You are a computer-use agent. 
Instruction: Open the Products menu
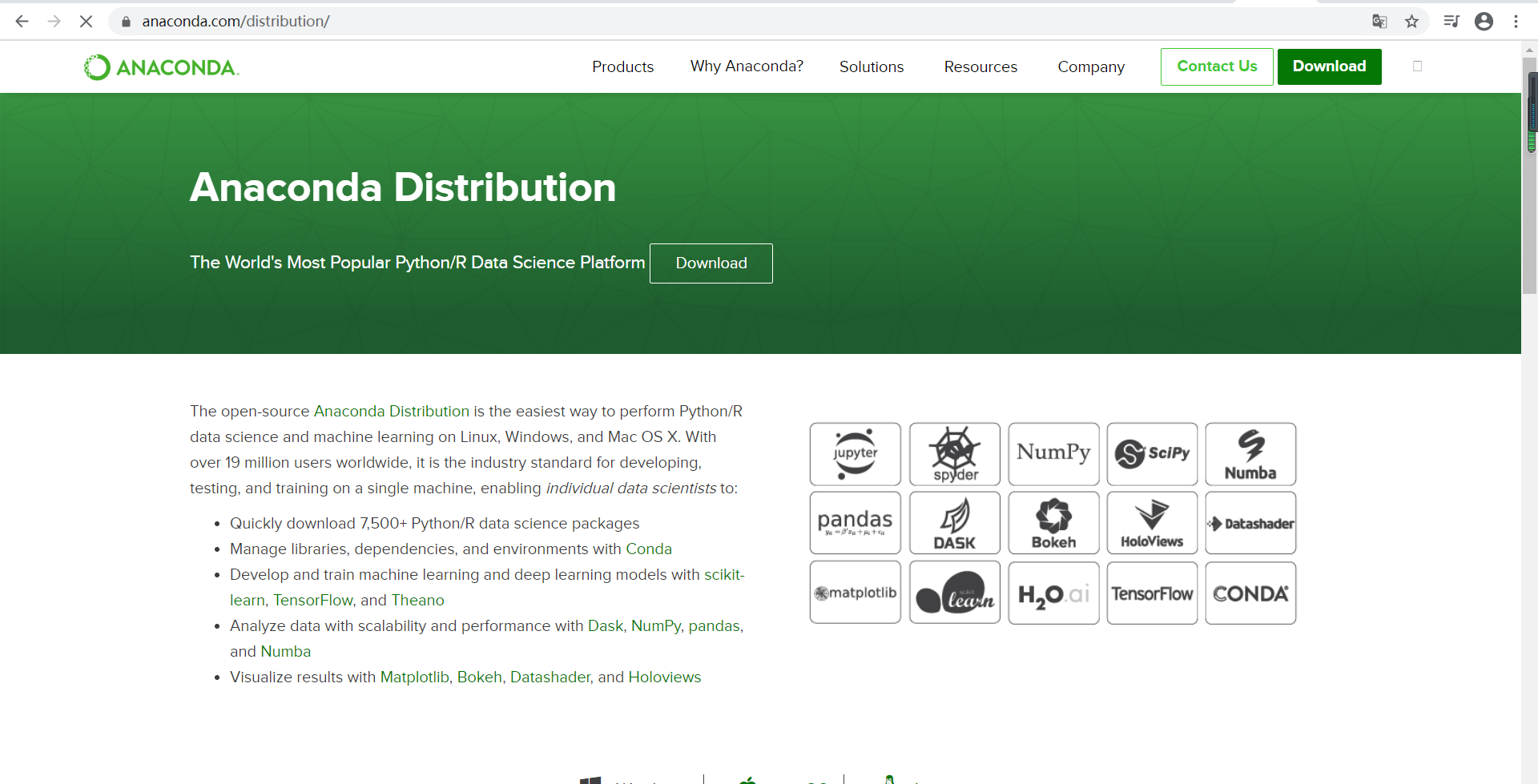pyautogui.click(x=622, y=66)
